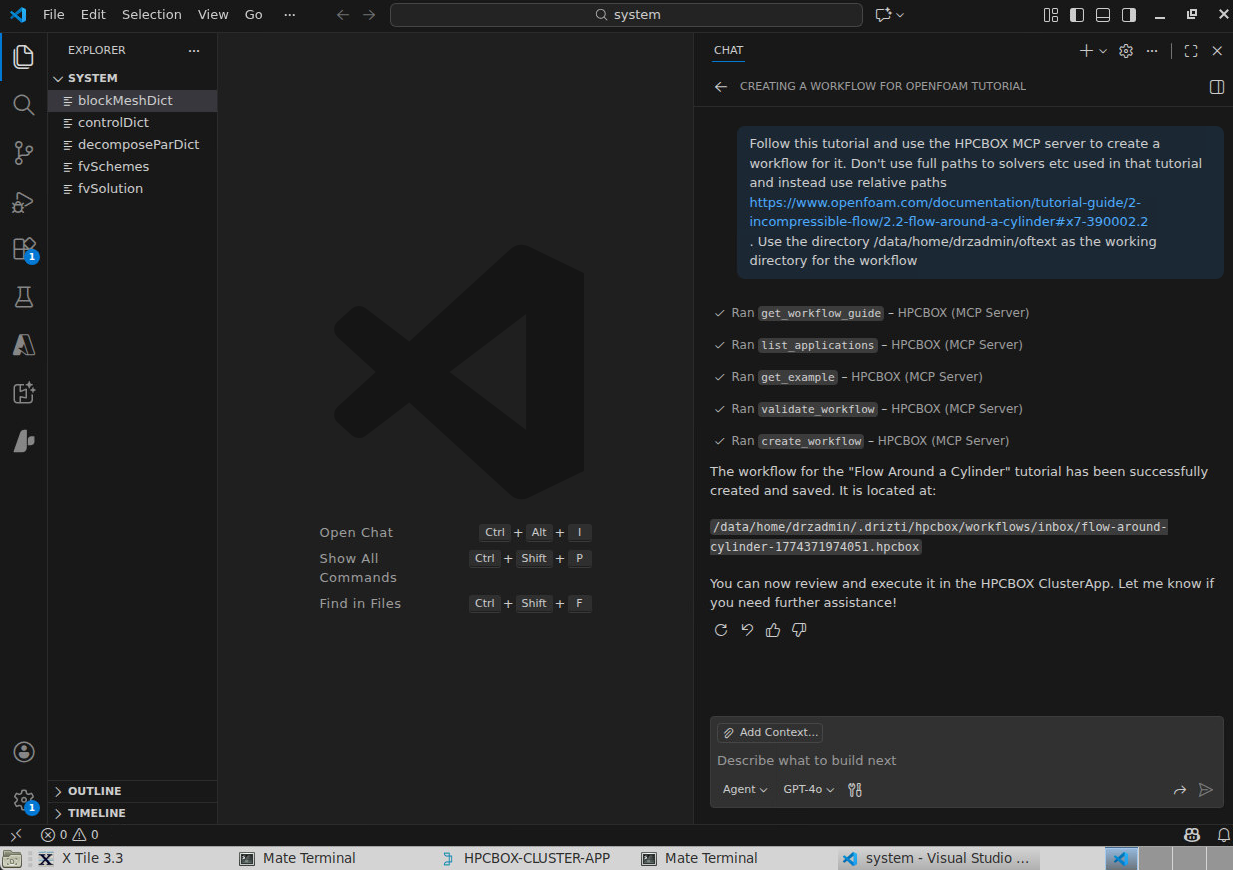Open the Accounts icon in activity bar
Image resolution: width=1233 pixels, height=870 pixels.
pos(23,752)
